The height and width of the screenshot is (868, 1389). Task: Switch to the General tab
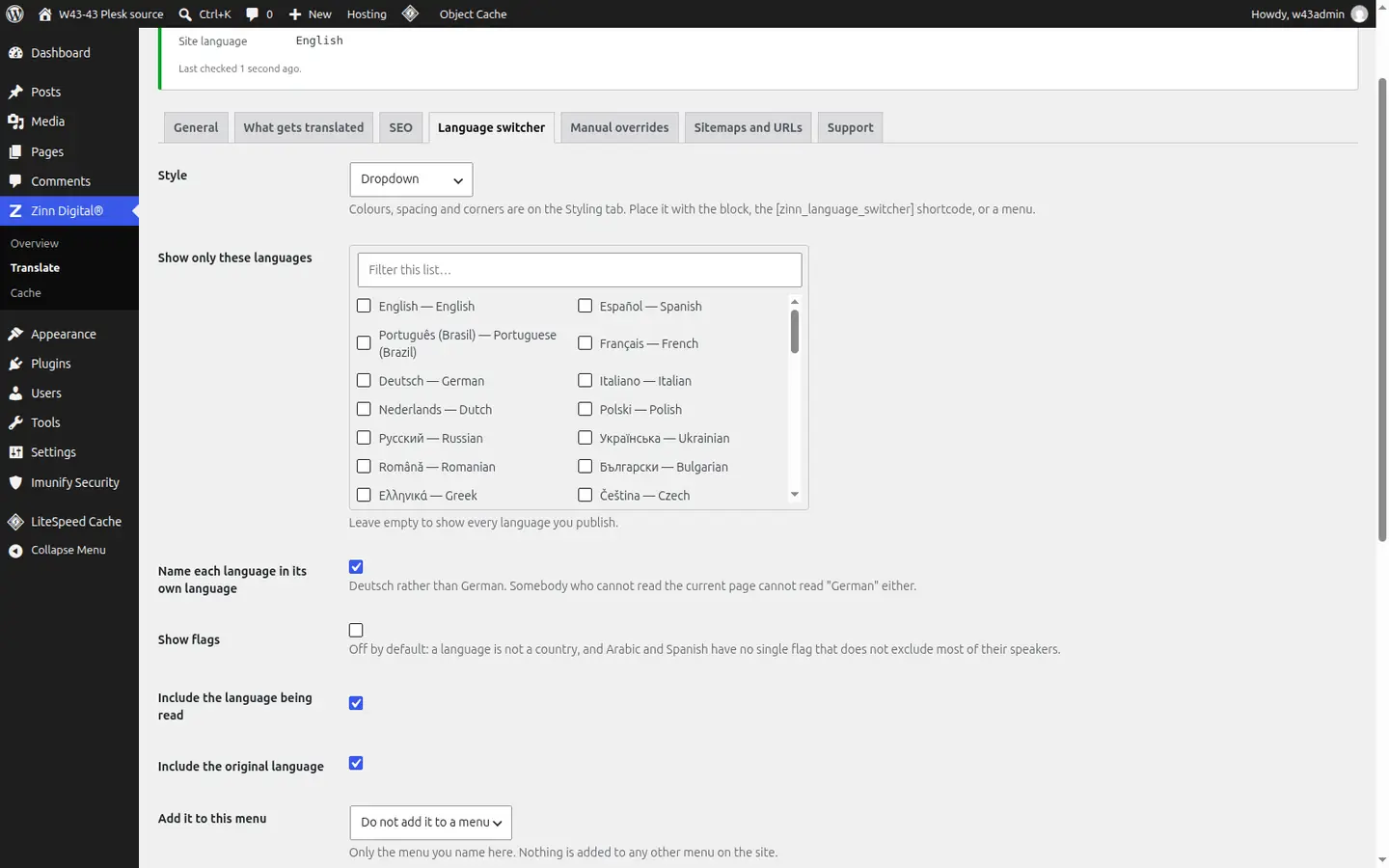(x=196, y=127)
